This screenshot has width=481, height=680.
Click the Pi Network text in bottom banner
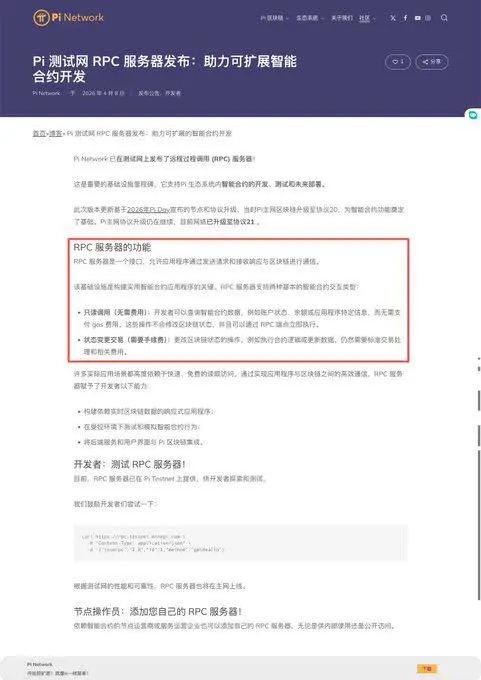coord(40,664)
